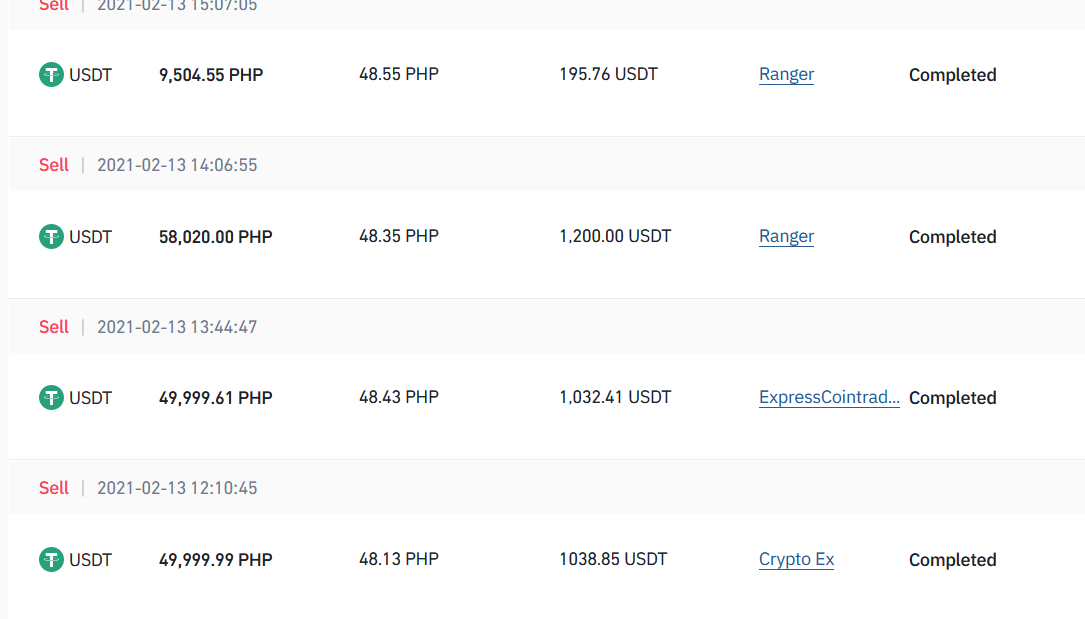This screenshot has width=1085, height=619.
Task: Click USDT Tether icon in 49,999.61 PHP row
Action: coord(51,398)
